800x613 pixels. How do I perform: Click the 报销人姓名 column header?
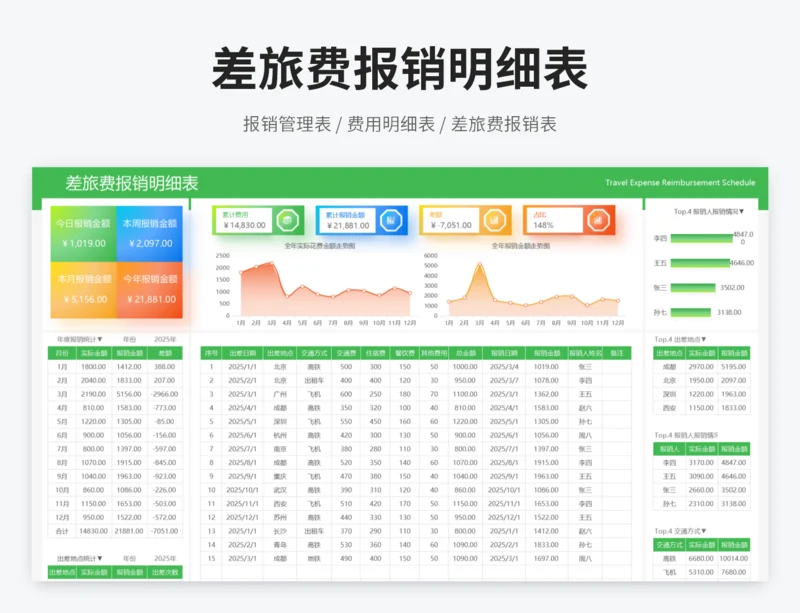[585, 353]
